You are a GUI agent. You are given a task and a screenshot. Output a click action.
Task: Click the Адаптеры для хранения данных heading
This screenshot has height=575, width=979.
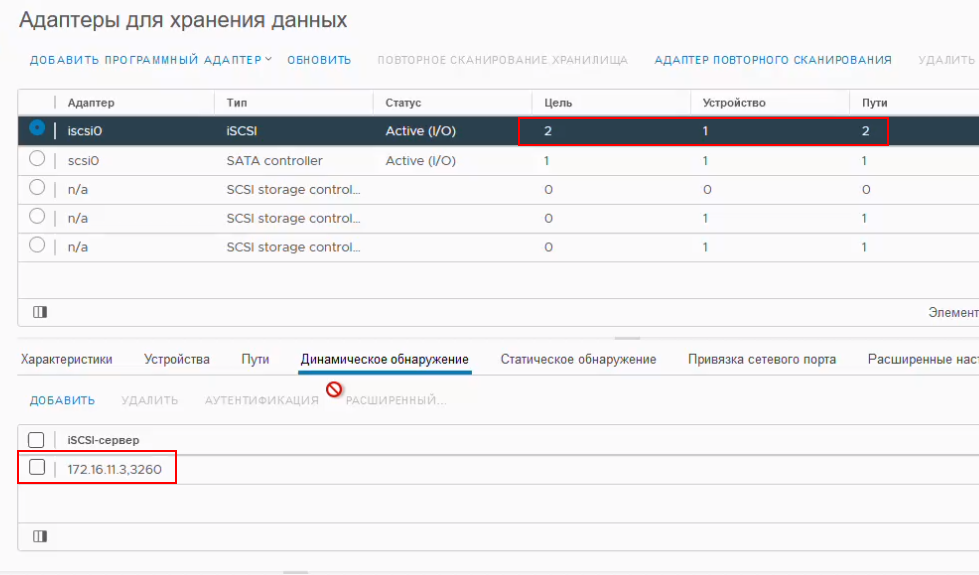pyautogui.click(x=183, y=21)
